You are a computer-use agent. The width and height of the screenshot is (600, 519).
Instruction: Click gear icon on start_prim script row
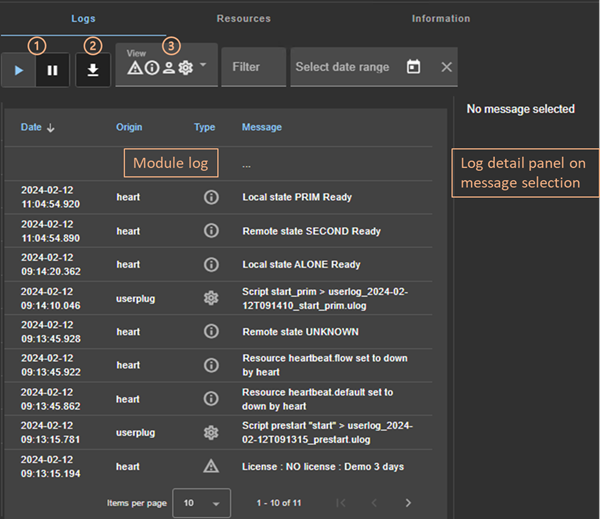210,297
